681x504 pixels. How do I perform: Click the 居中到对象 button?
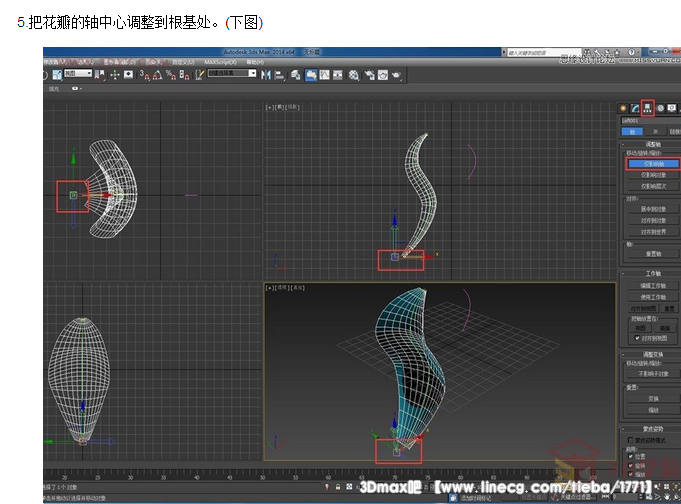[x=654, y=209]
